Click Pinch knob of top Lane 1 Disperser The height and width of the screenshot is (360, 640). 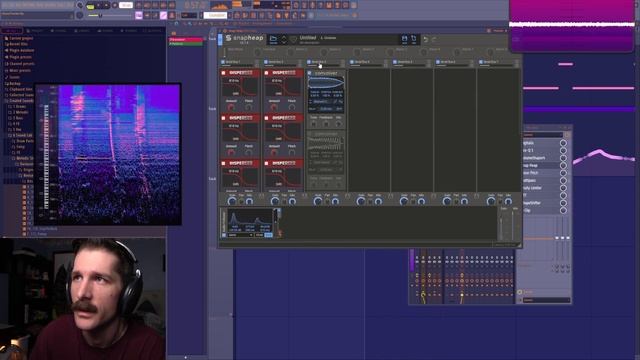[249, 107]
